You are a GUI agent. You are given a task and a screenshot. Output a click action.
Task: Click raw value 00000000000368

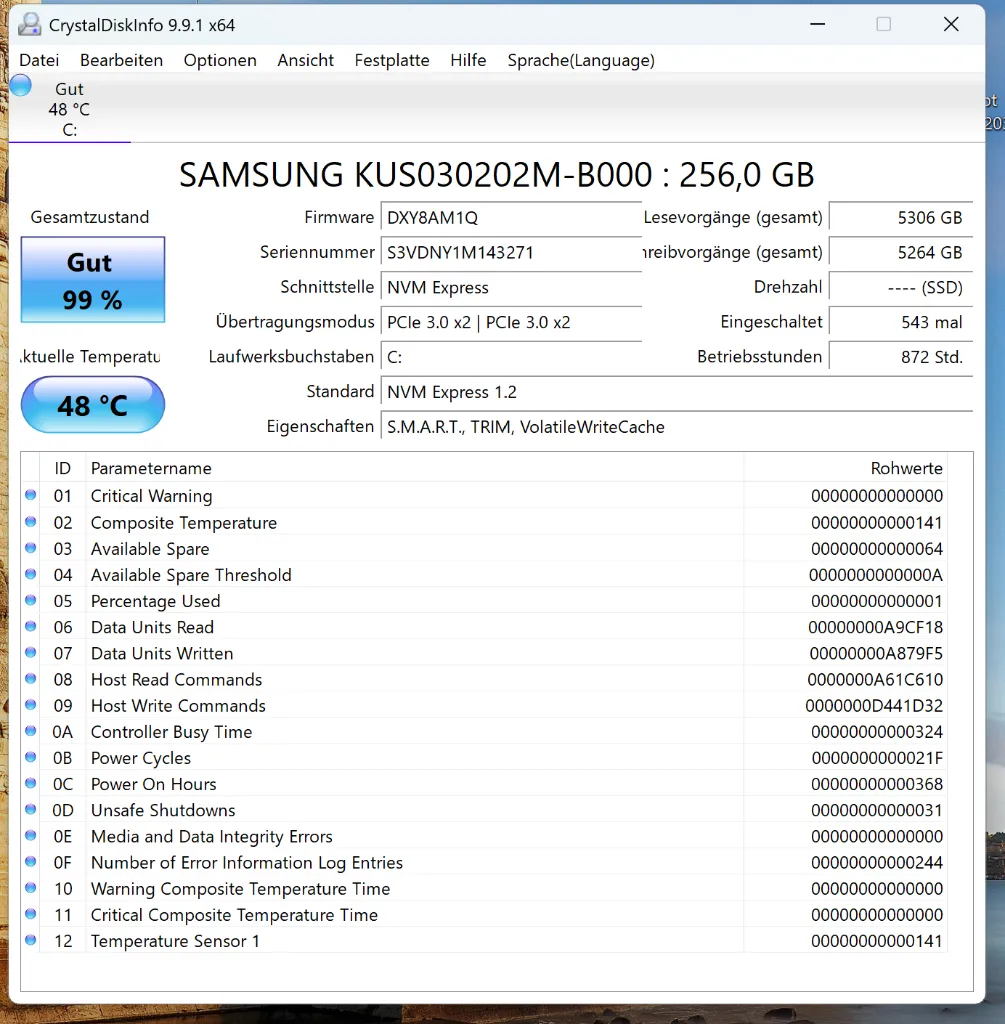pos(877,784)
